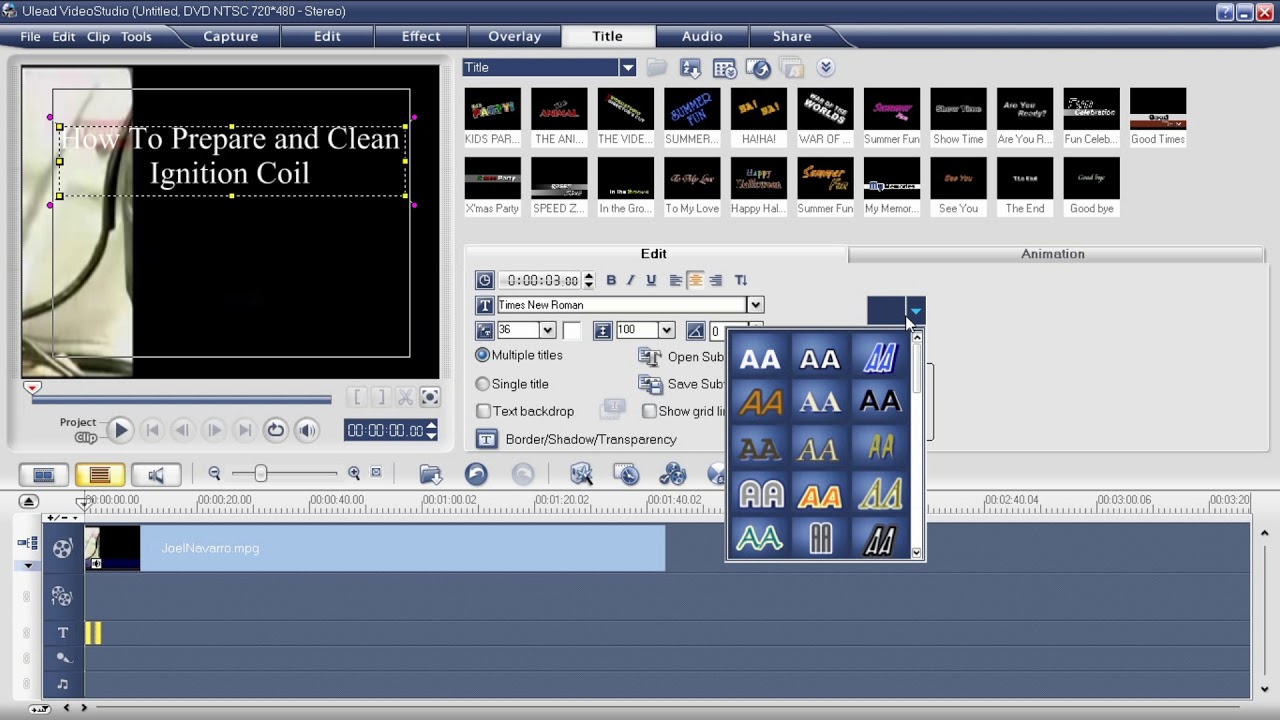This screenshot has height=720, width=1280.
Task: Sort the title library
Action: pyautogui.click(x=691, y=68)
